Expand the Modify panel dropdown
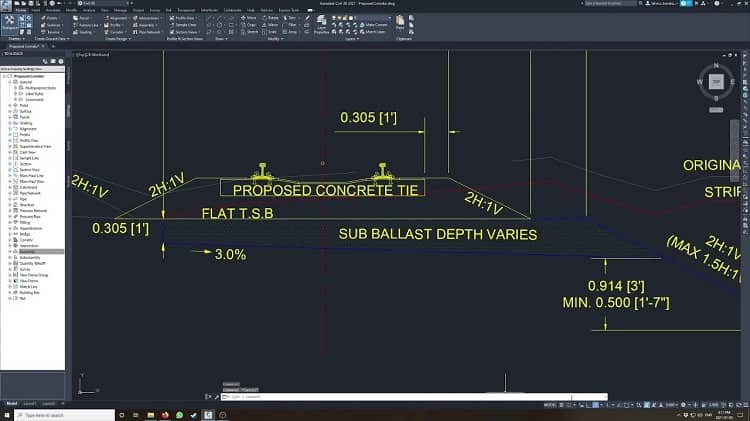The width and height of the screenshot is (750, 421). pos(275,39)
